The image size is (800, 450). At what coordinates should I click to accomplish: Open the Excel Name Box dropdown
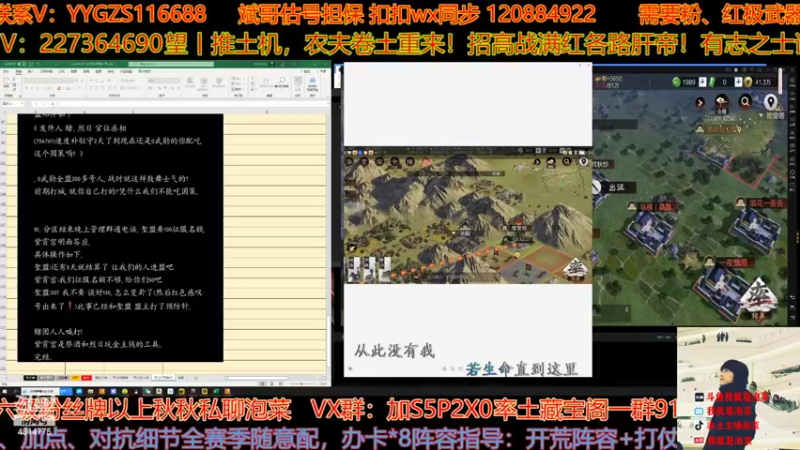[x=22, y=104]
